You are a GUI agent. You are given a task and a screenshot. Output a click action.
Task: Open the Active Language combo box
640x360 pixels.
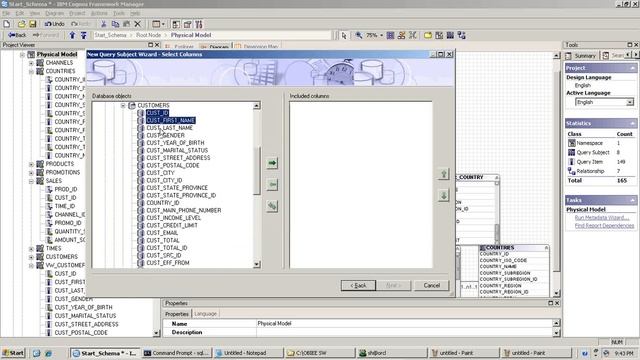(604, 102)
